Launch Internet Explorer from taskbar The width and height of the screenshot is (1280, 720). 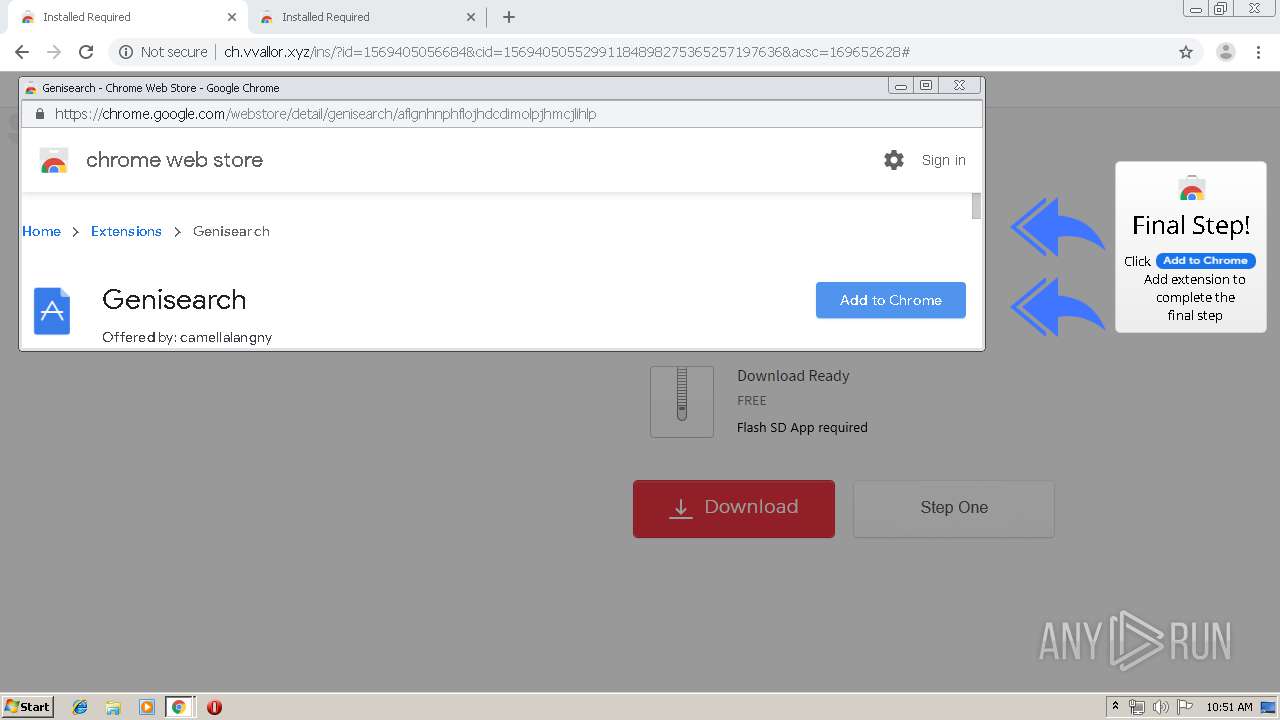pyautogui.click(x=80, y=707)
